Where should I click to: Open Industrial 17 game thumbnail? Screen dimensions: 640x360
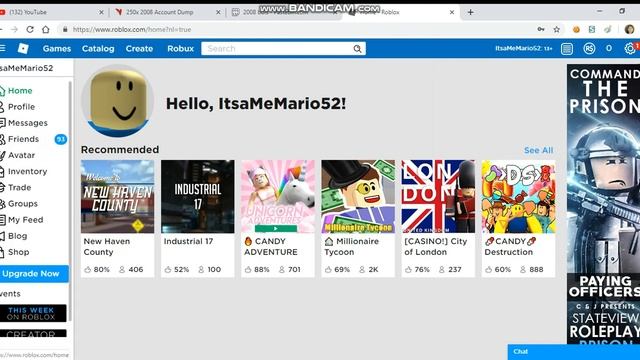[x=198, y=196]
